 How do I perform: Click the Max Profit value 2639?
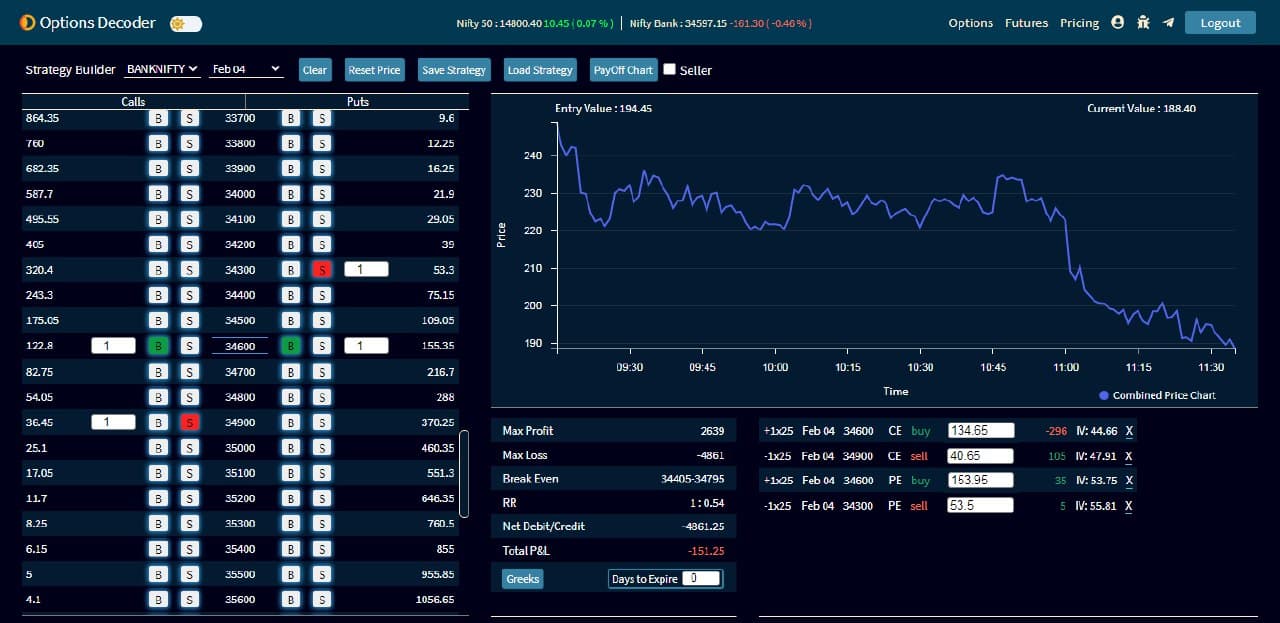pos(712,430)
